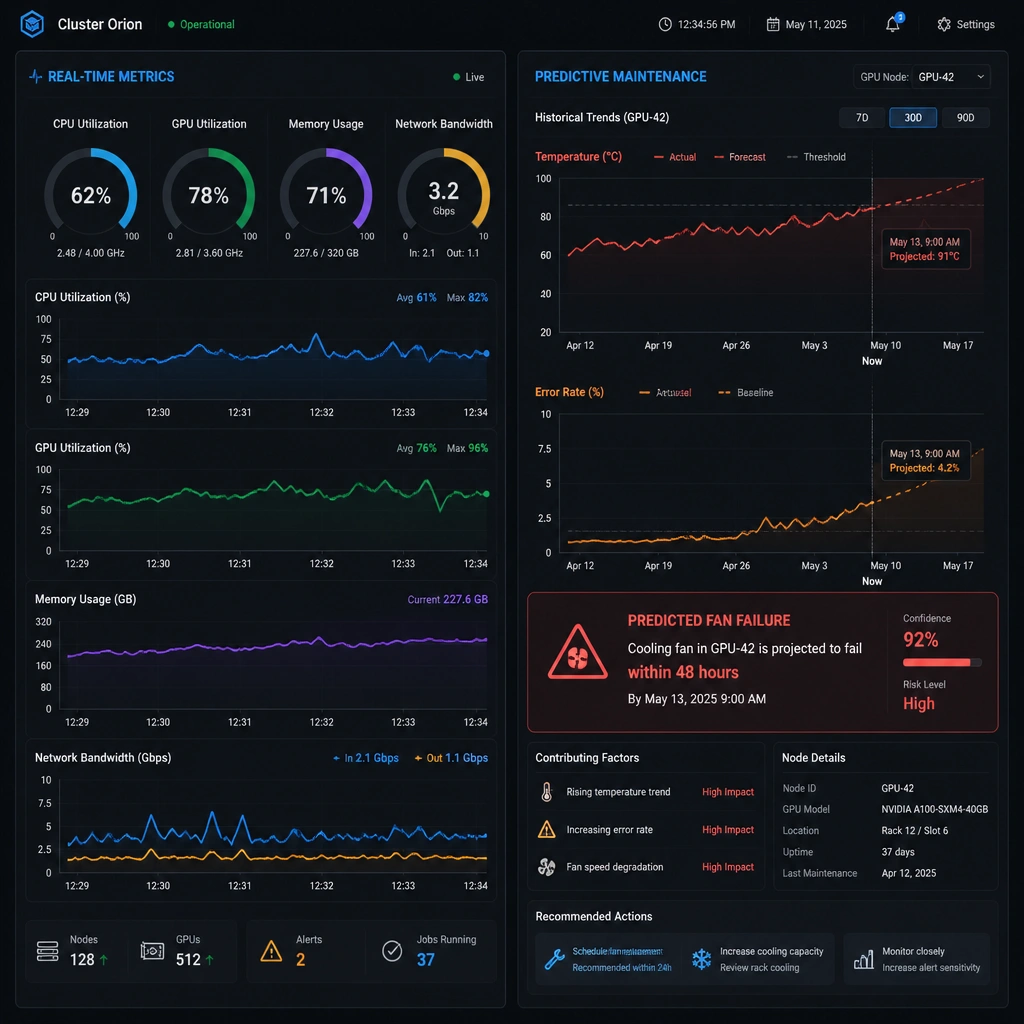The width and height of the screenshot is (1024, 1024).
Task: Click the fan failure warning triangle icon
Action: coord(577,652)
